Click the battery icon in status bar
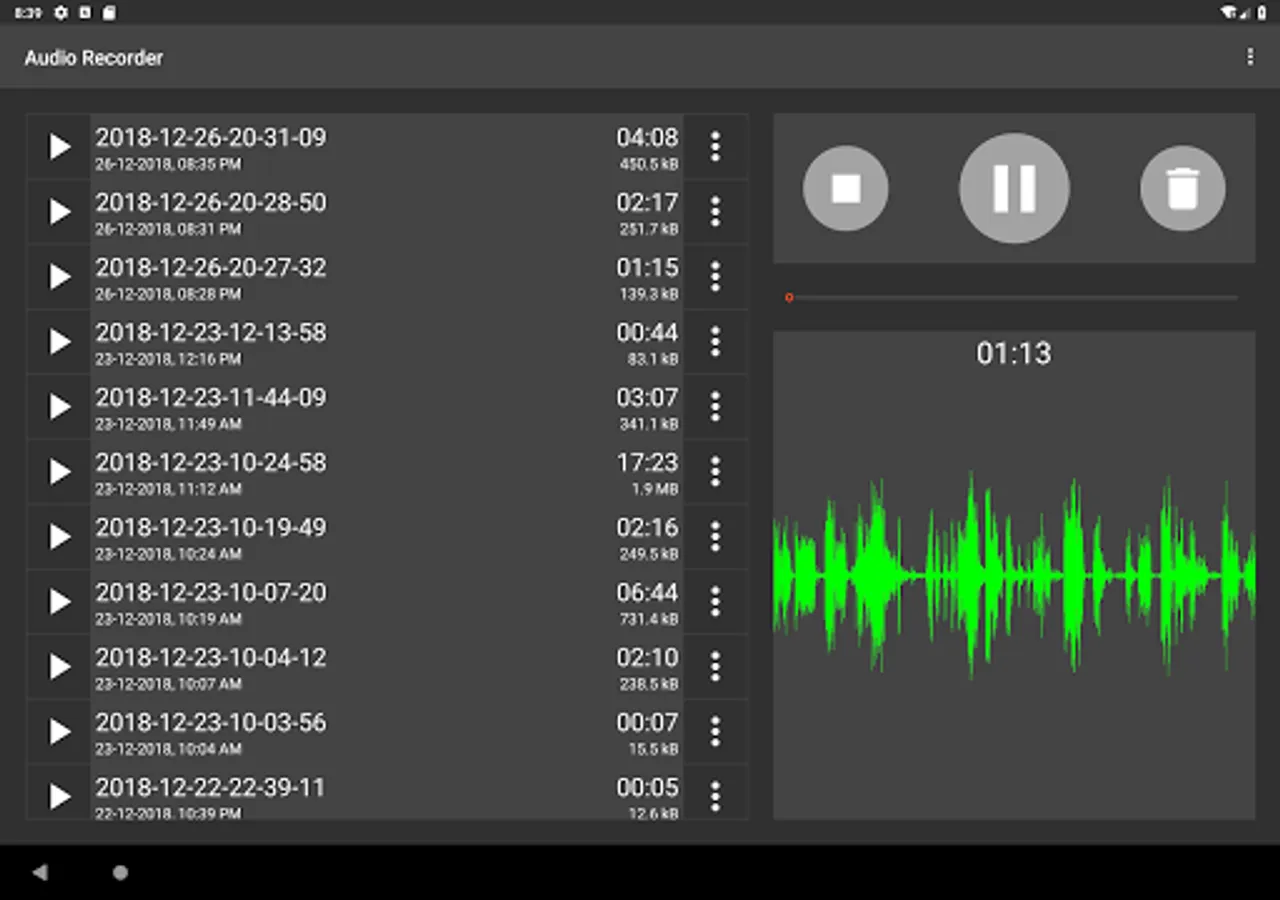 pyautogui.click(x=1261, y=13)
